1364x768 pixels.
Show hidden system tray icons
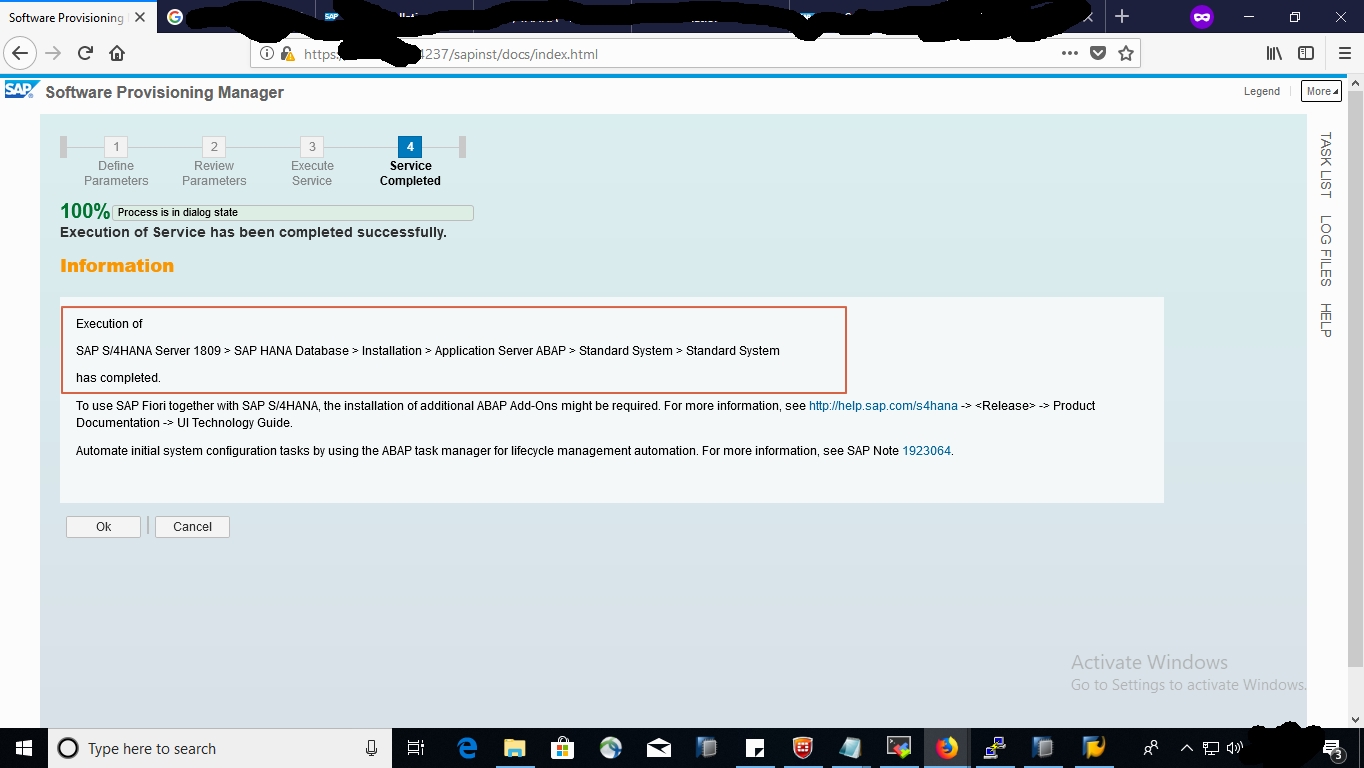[x=1186, y=748]
